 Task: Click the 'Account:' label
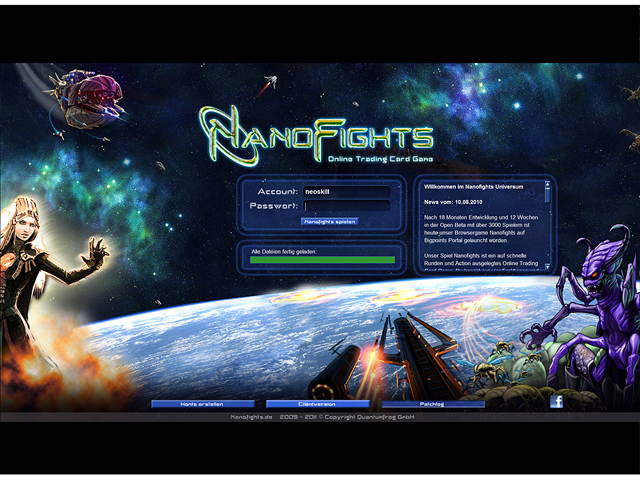[x=278, y=191]
